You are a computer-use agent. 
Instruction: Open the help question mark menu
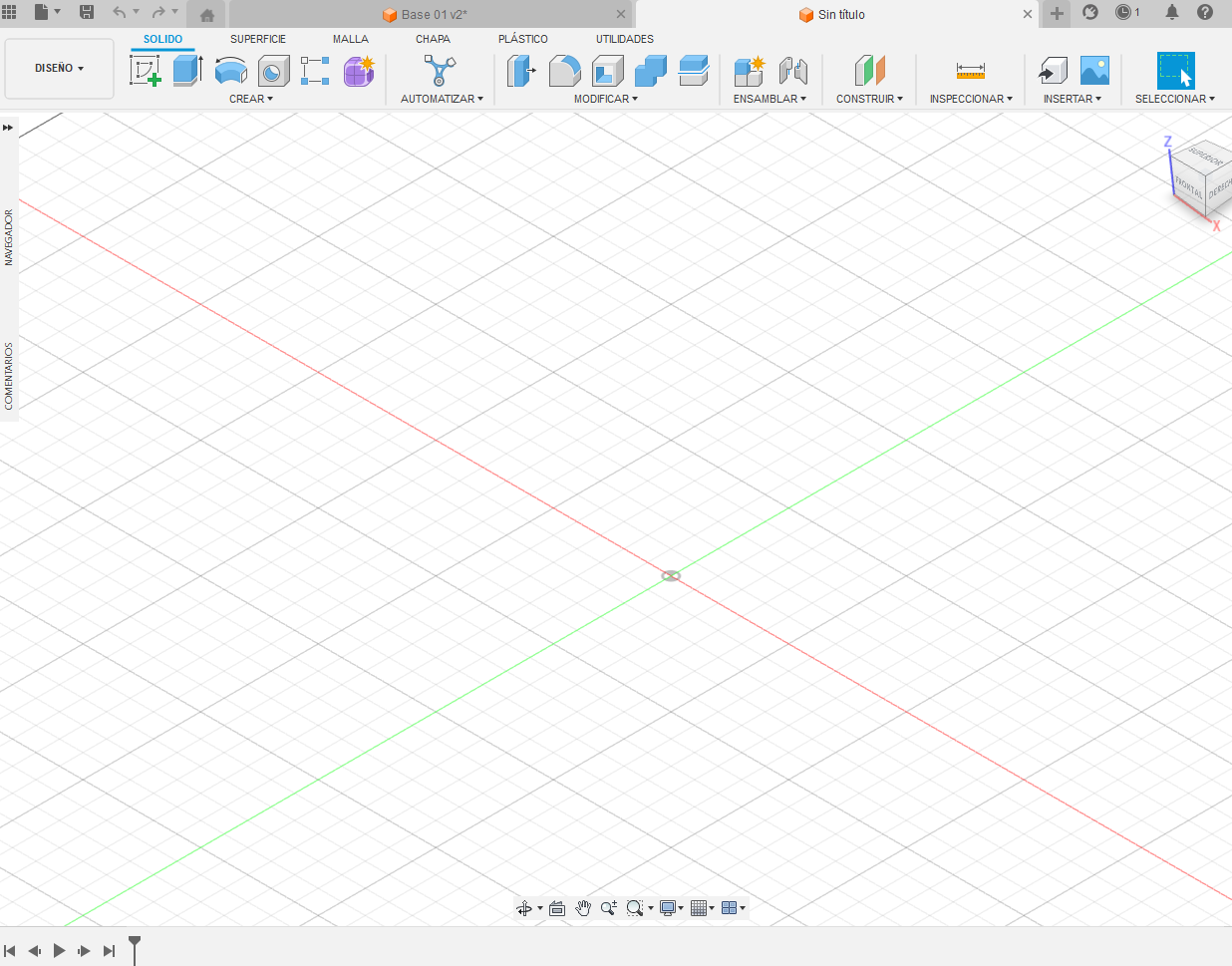[x=1205, y=12]
